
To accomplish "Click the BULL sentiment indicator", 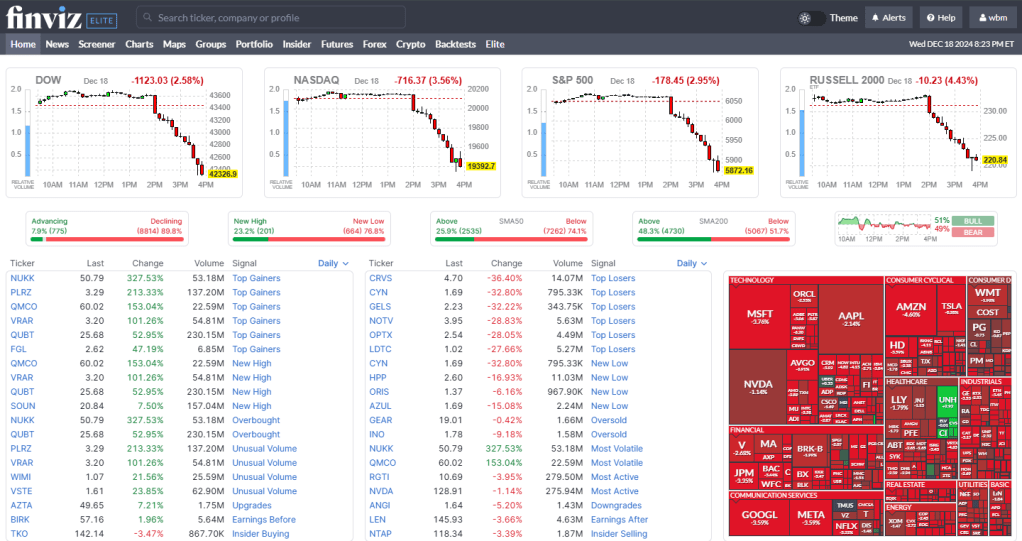I will pos(972,220).
